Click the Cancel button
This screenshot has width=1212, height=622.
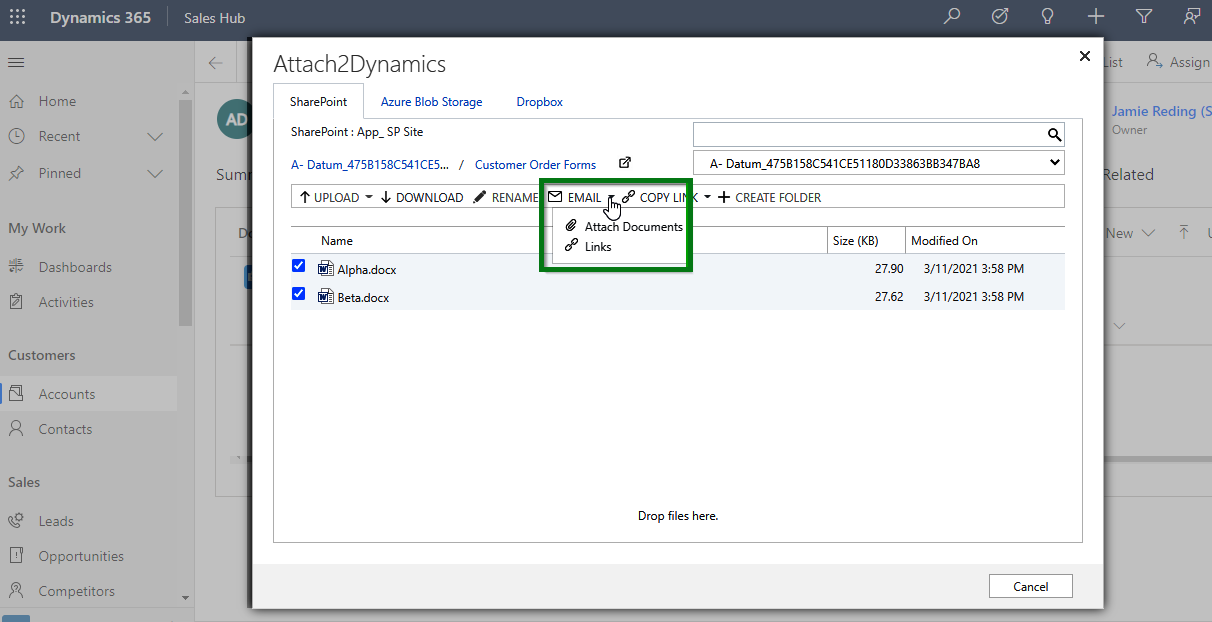pyautogui.click(x=1030, y=586)
